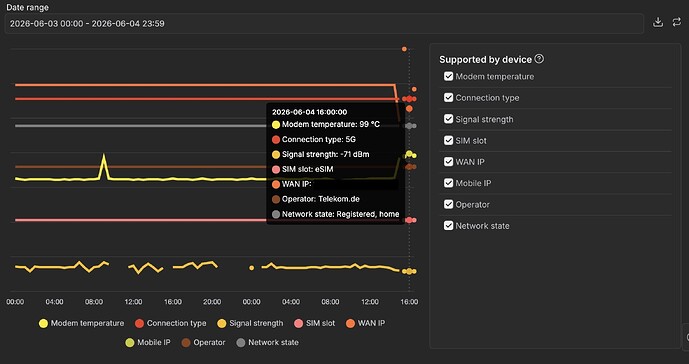689x364 pixels.
Task: Click the tooltip timestamp 2026-06-04 16:00:00
Action: pos(309,112)
